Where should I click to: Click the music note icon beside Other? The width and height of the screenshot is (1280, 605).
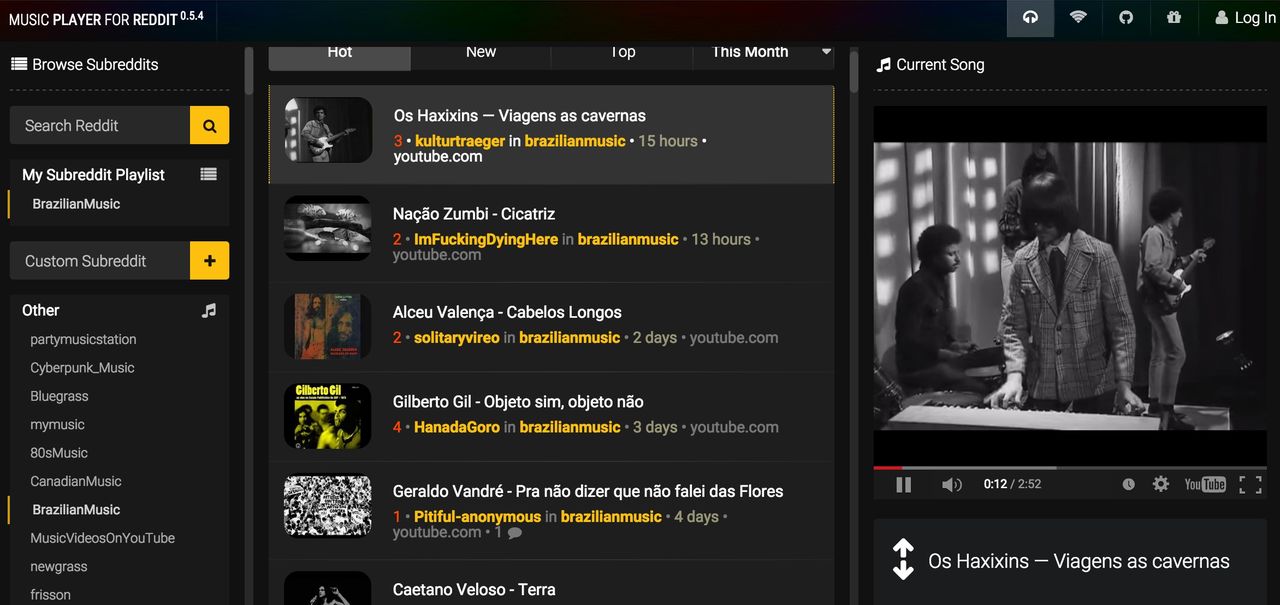[209, 310]
